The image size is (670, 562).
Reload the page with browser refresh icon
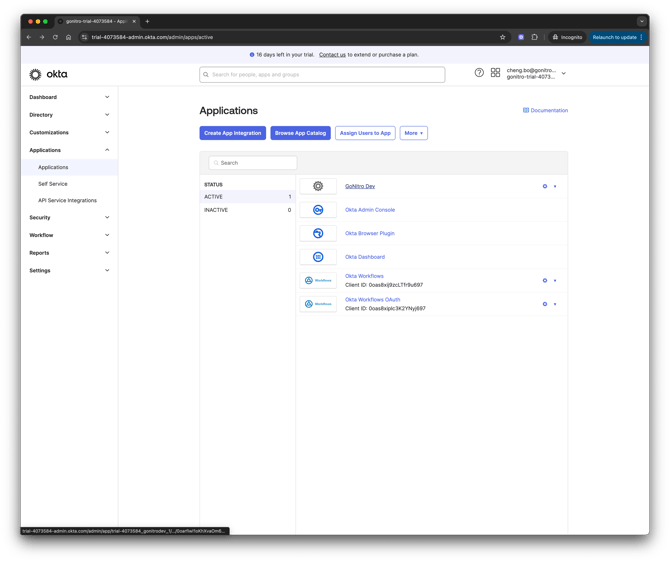click(55, 37)
